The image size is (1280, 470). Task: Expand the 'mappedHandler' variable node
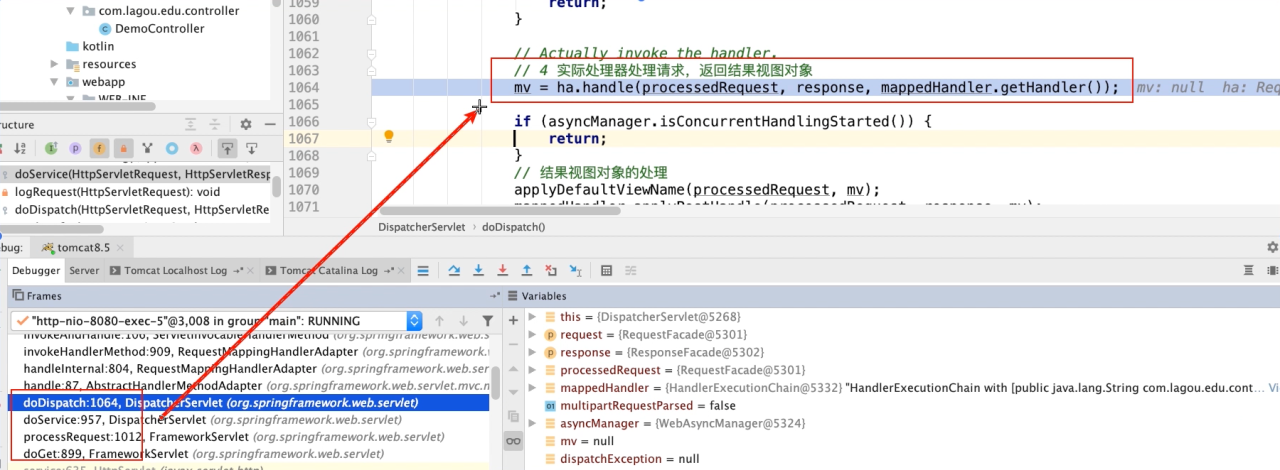pyautogui.click(x=533, y=388)
